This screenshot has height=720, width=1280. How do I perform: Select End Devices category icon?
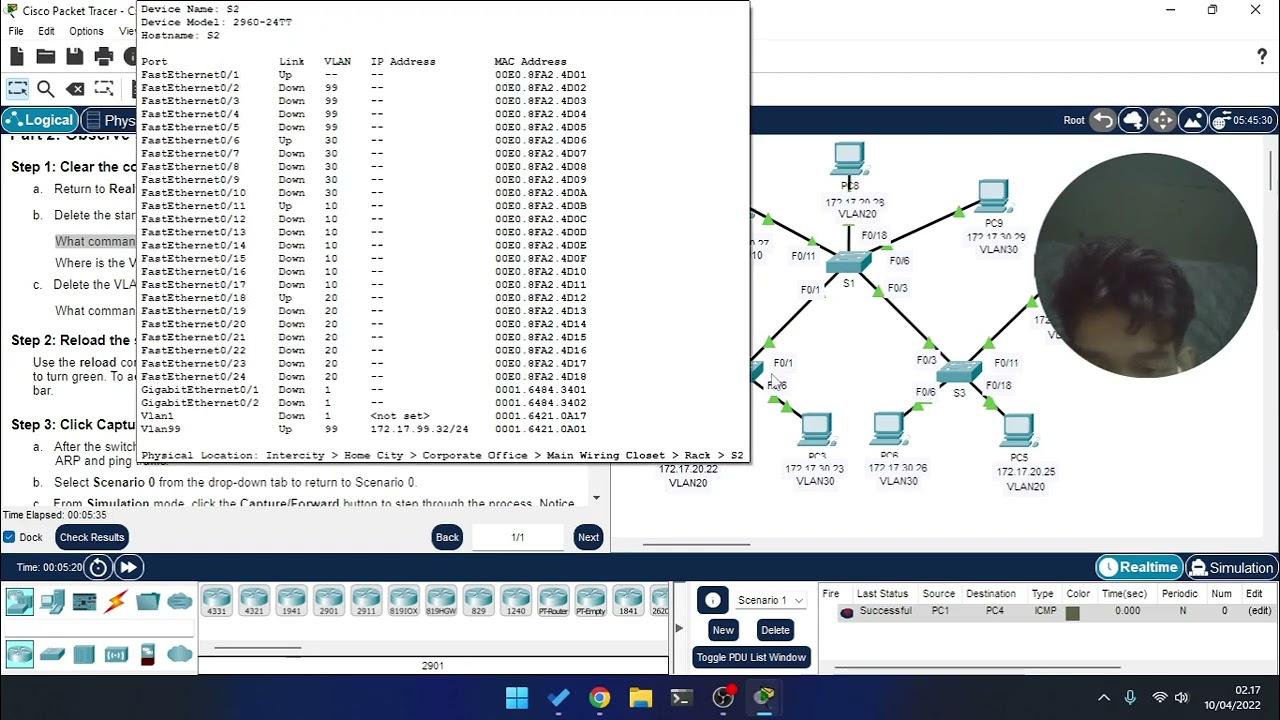pyautogui.click(x=52, y=601)
